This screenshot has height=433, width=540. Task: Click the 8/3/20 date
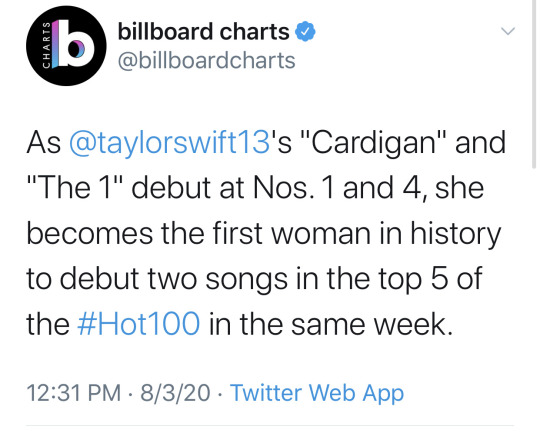175,393
